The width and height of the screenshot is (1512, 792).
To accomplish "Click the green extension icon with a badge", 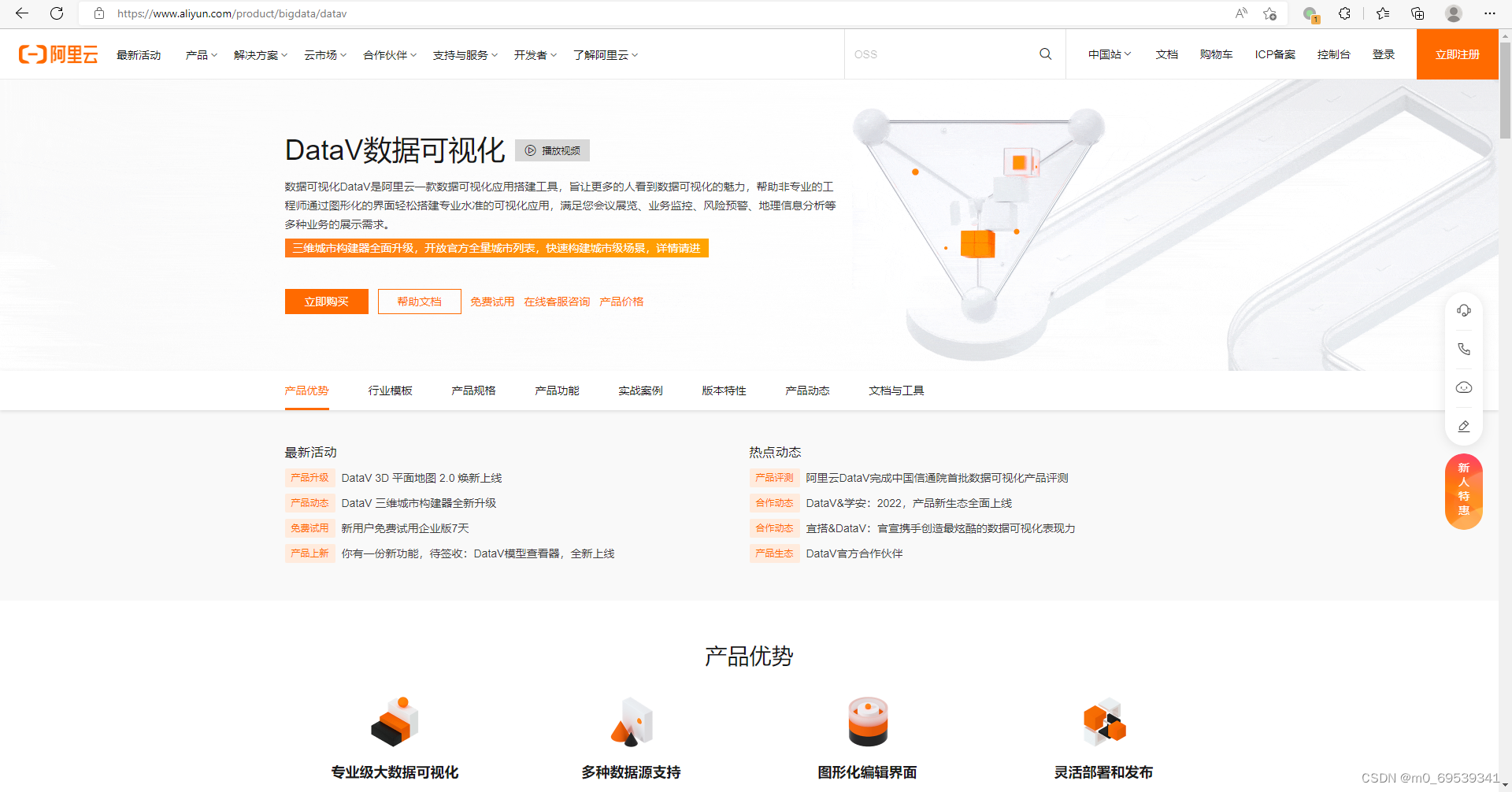I will [1310, 14].
